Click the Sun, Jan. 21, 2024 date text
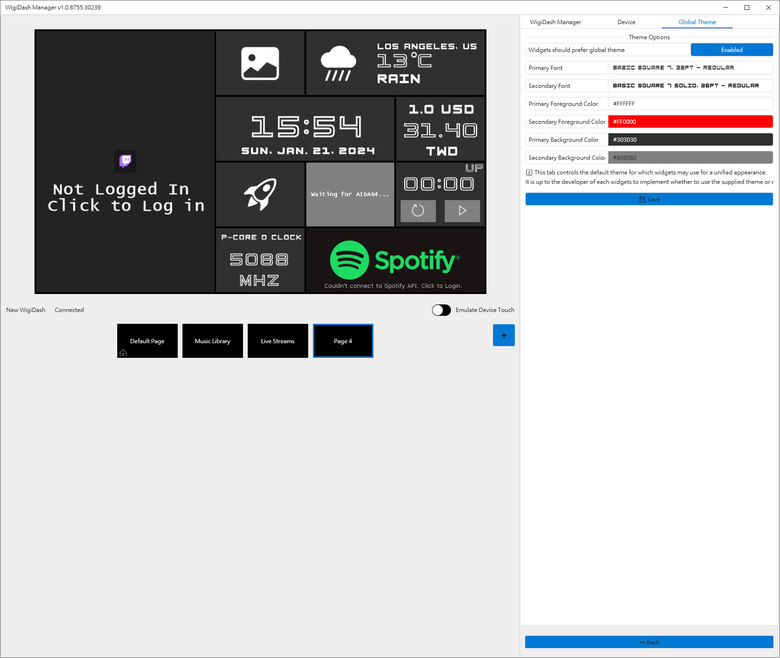 308,151
